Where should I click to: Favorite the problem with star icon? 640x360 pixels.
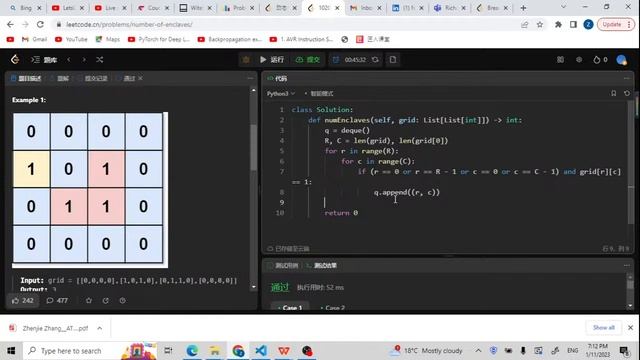pyautogui.click(x=89, y=301)
